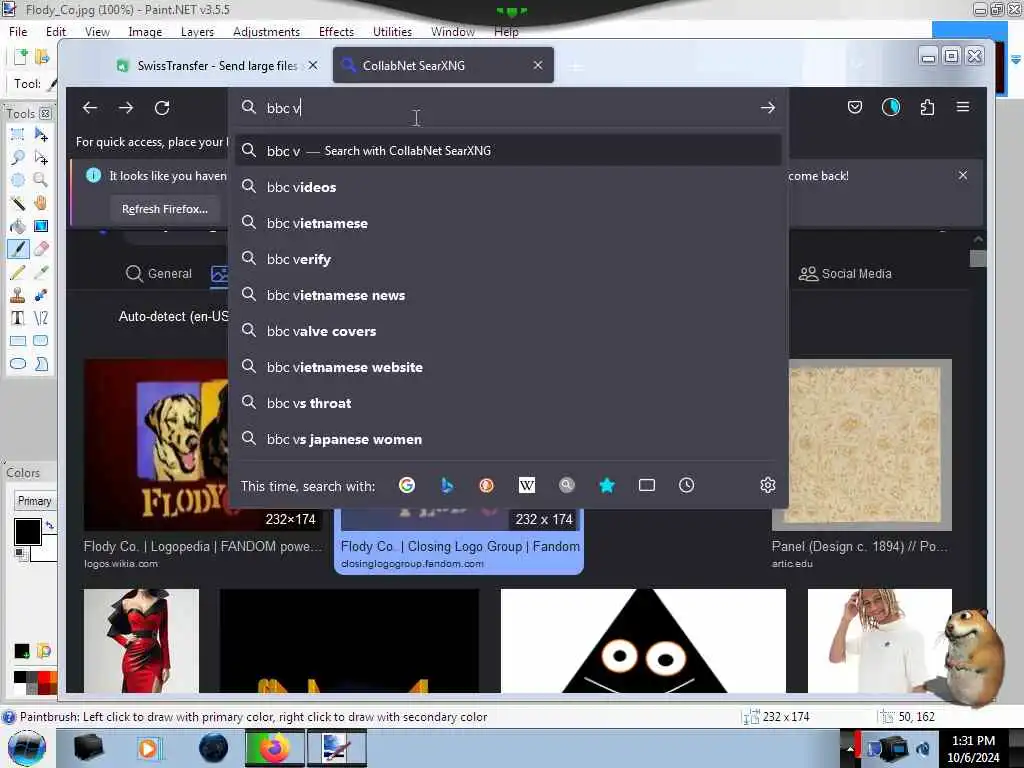Switch to the CollabNet SearXNG tab

click(x=443, y=65)
